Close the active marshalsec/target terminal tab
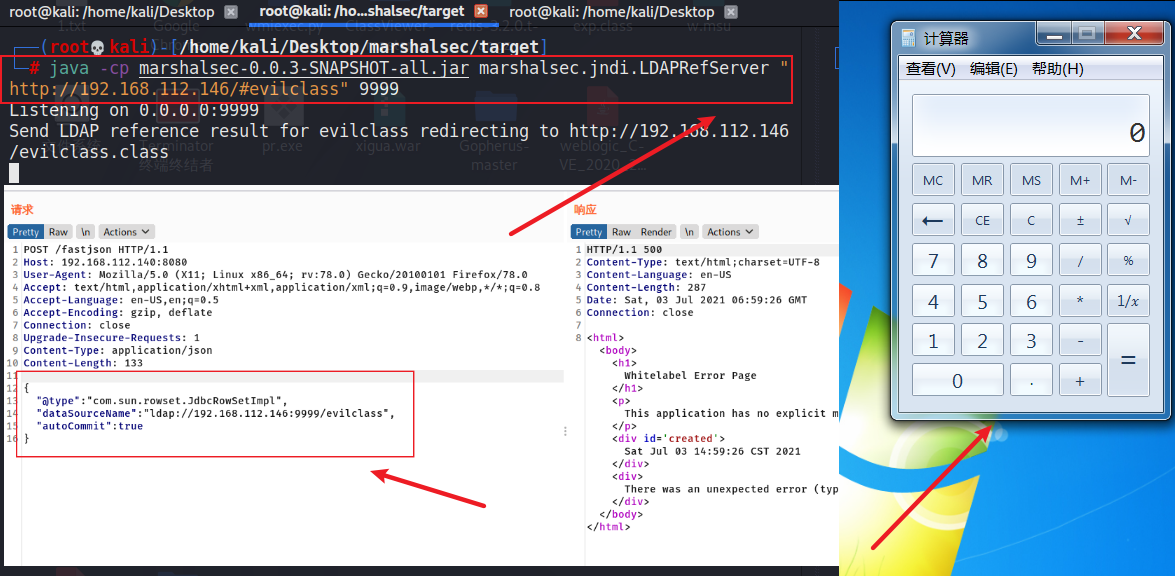This screenshot has height=576, width=1175. [x=481, y=12]
